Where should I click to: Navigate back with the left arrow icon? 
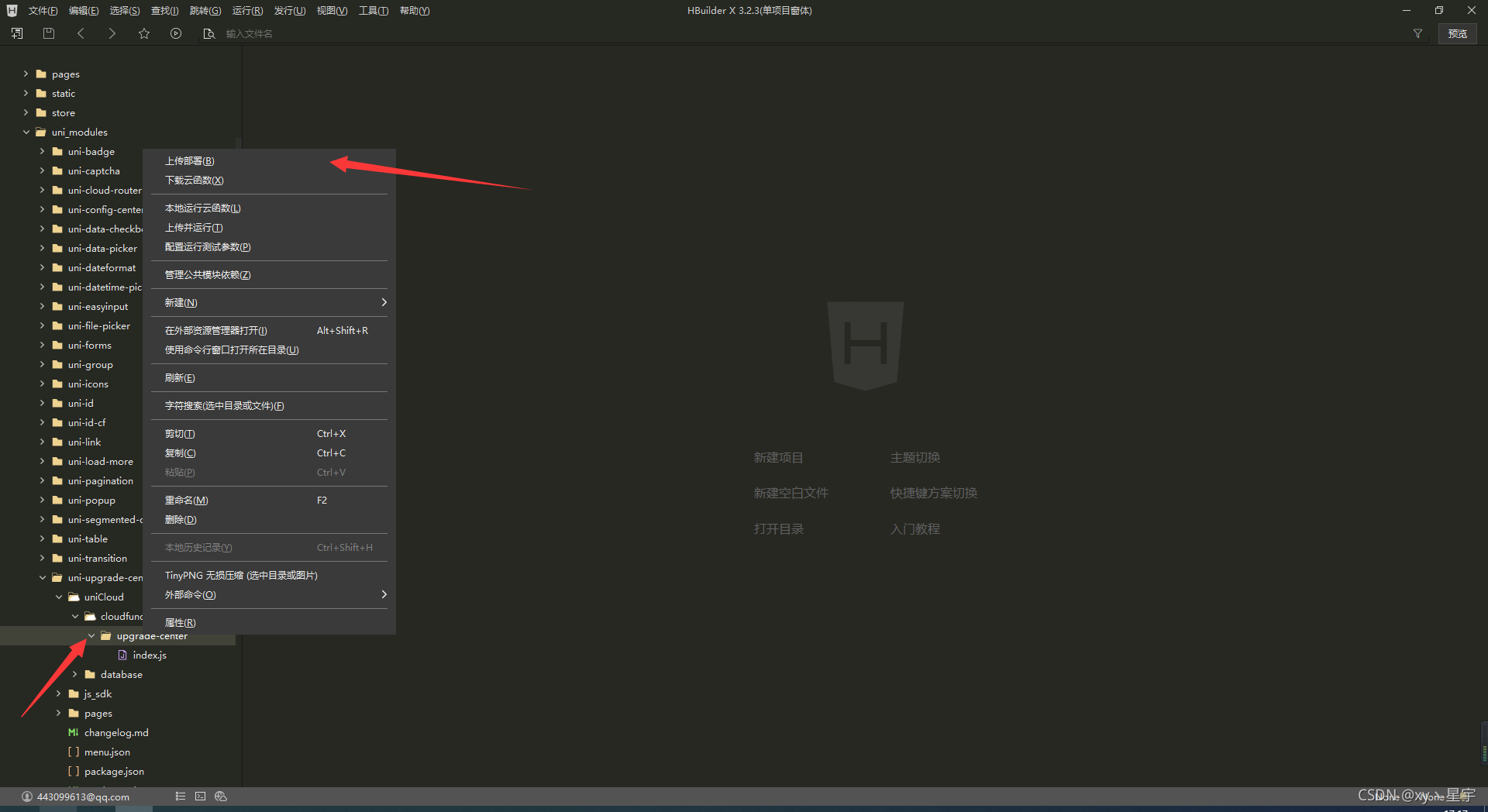[81, 33]
